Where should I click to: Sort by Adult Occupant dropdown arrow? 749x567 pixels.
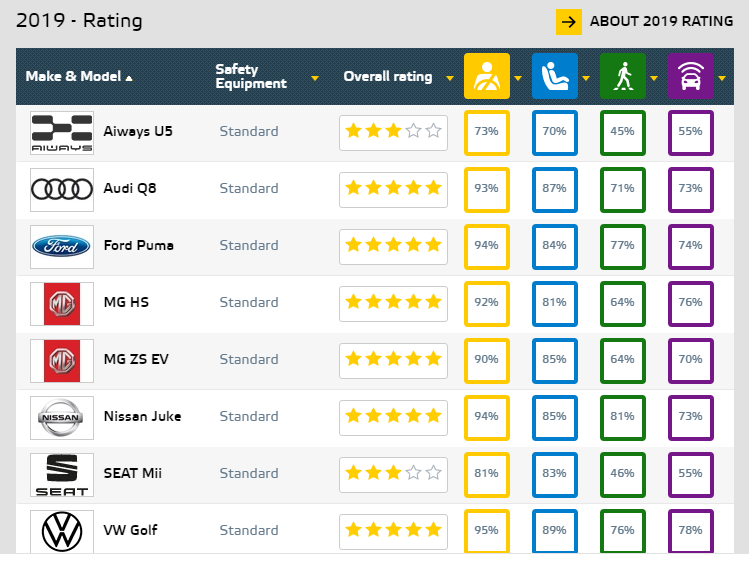[x=518, y=78]
